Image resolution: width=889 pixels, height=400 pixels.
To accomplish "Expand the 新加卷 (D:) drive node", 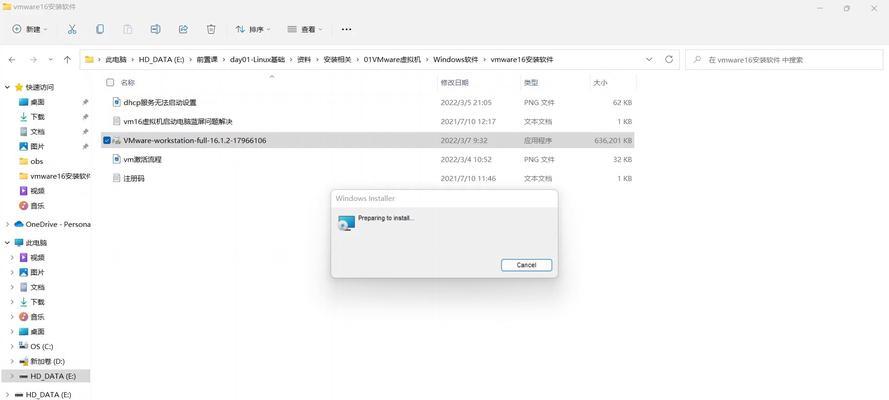I will pos(12,361).
